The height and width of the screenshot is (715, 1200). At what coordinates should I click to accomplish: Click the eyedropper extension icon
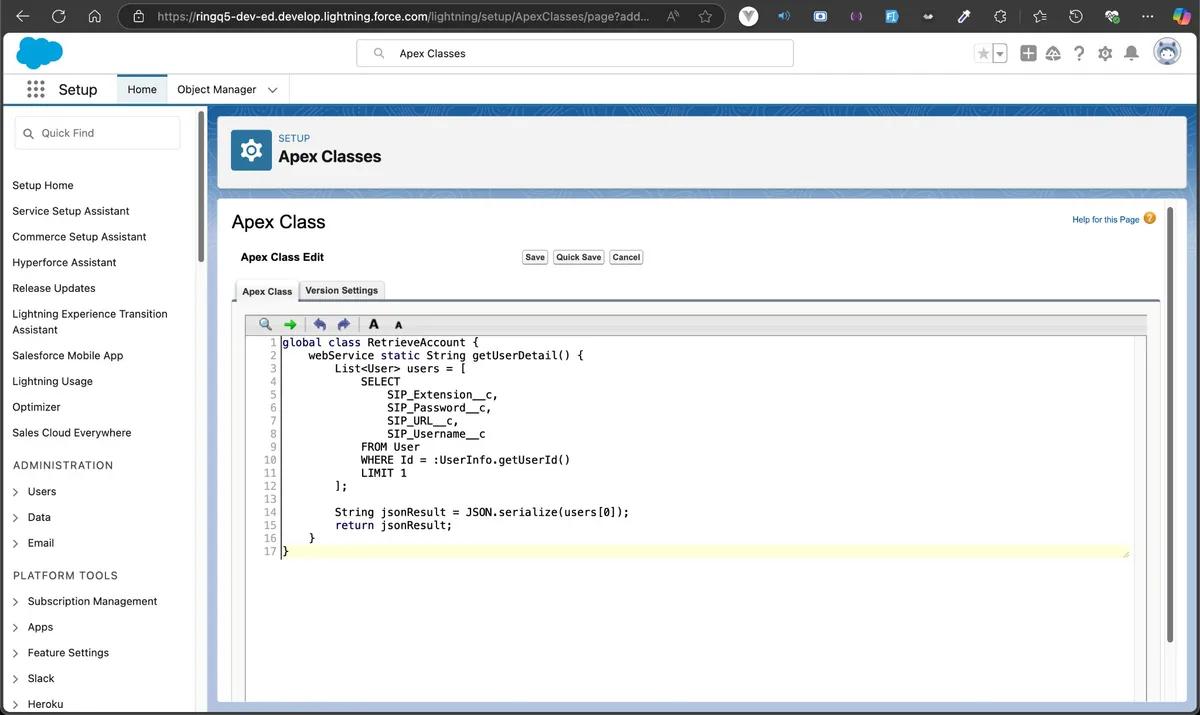tap(964, 16)
